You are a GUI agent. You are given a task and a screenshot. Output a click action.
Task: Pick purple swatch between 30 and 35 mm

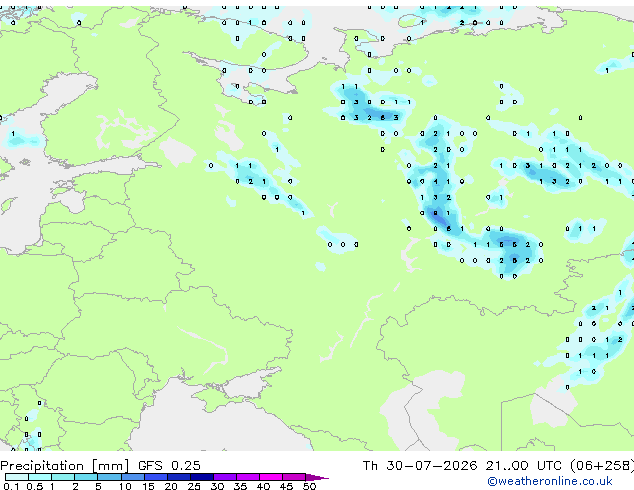[x=224, y=477]
